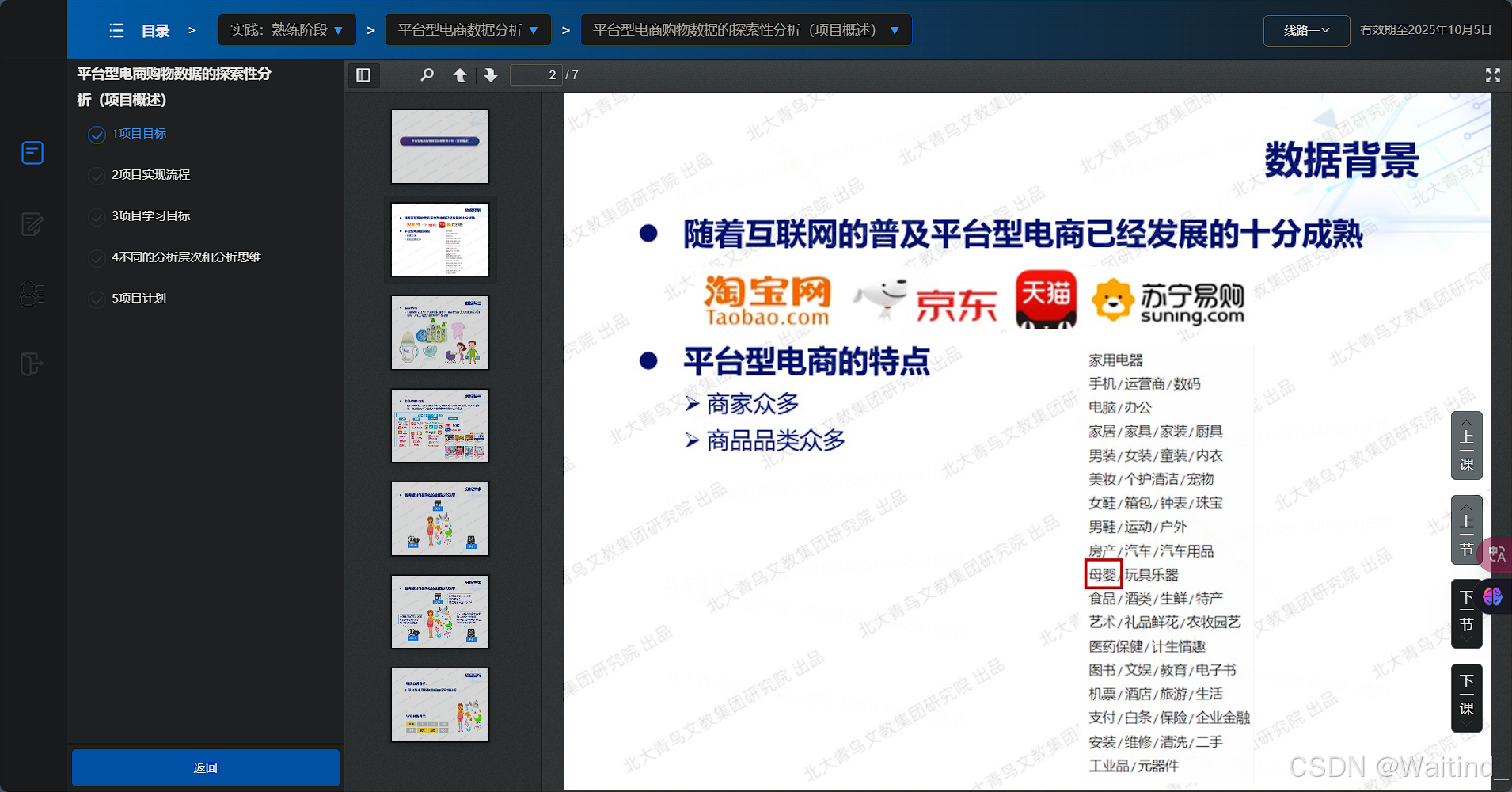Screen dimensions: 1512x792
Task: Go to next lesson 下一课
Action: click(1466, 698)
